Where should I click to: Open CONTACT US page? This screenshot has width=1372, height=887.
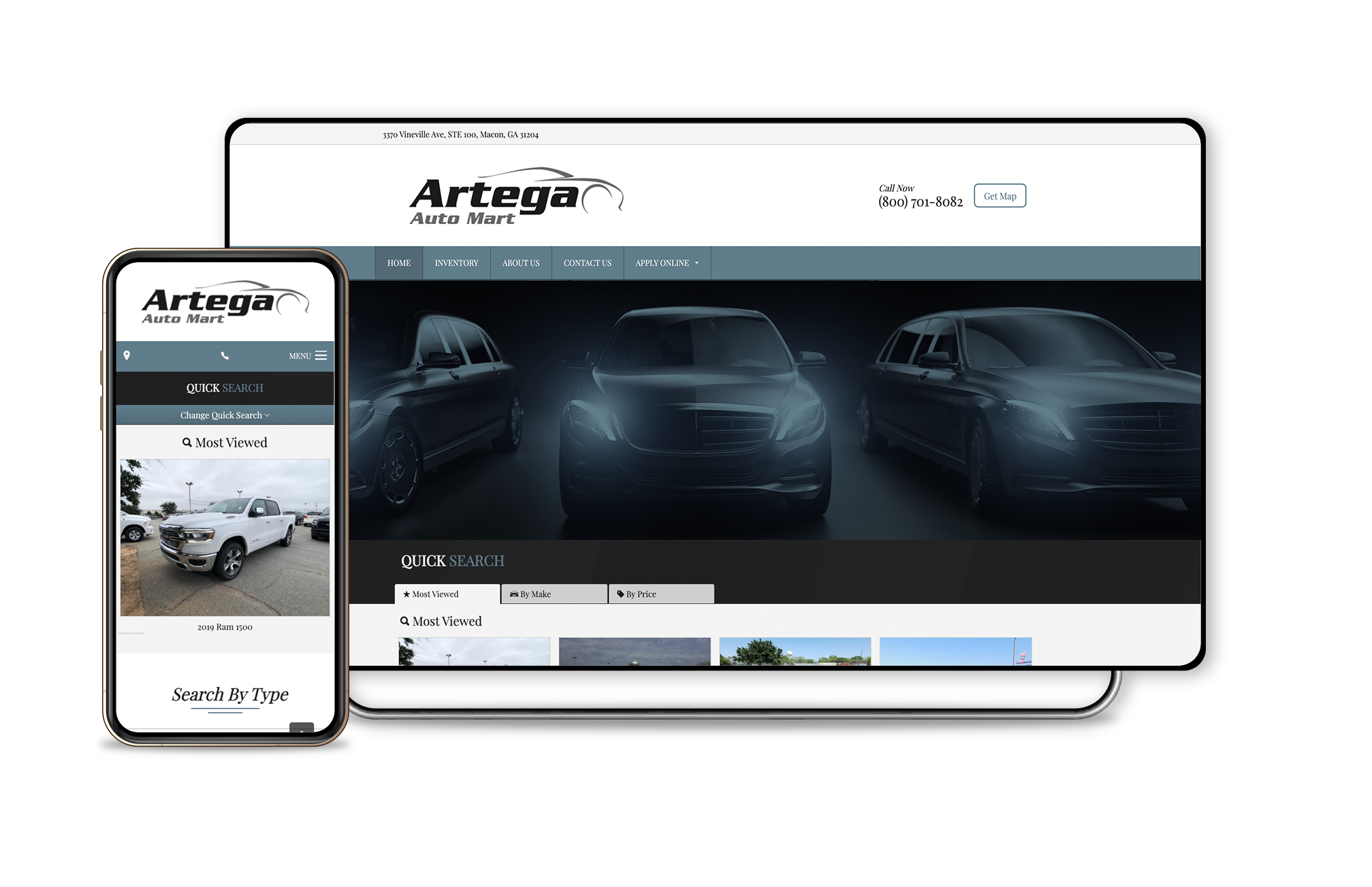[588, 263]
